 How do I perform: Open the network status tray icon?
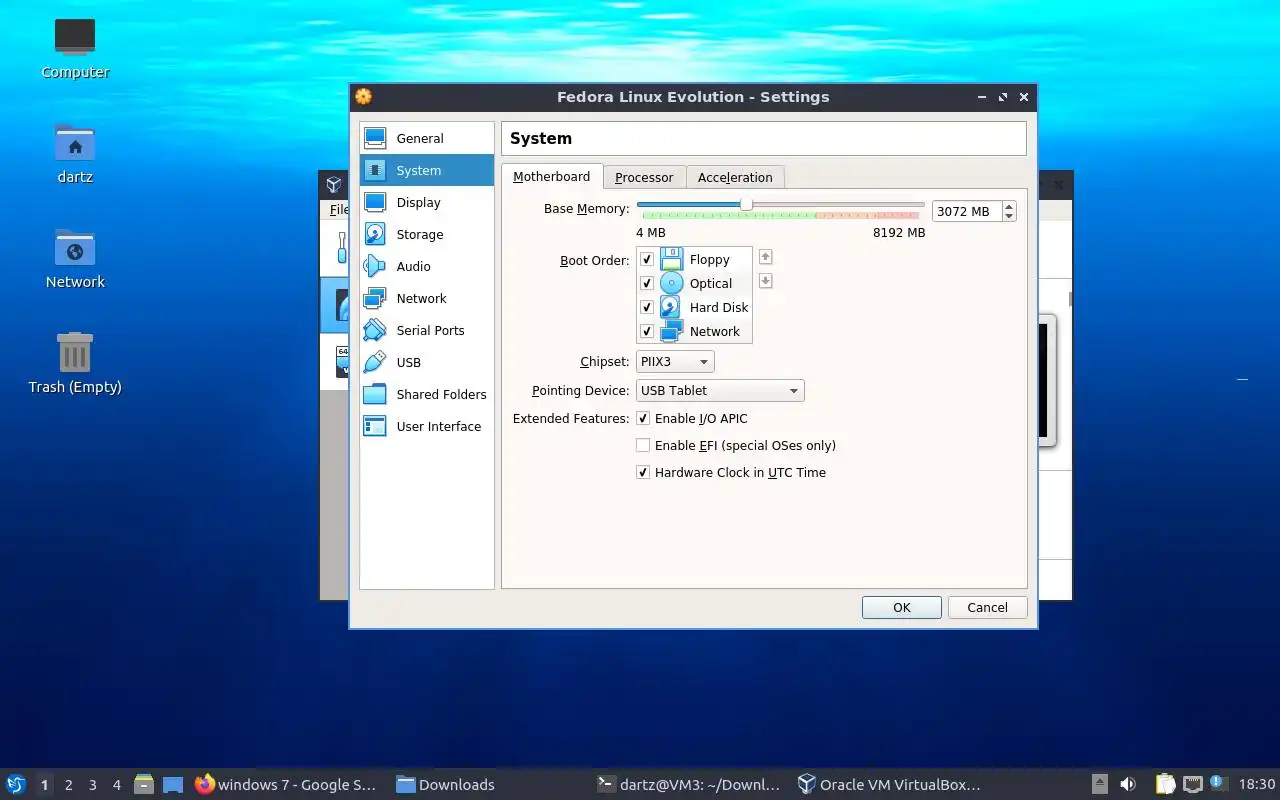1192,784
